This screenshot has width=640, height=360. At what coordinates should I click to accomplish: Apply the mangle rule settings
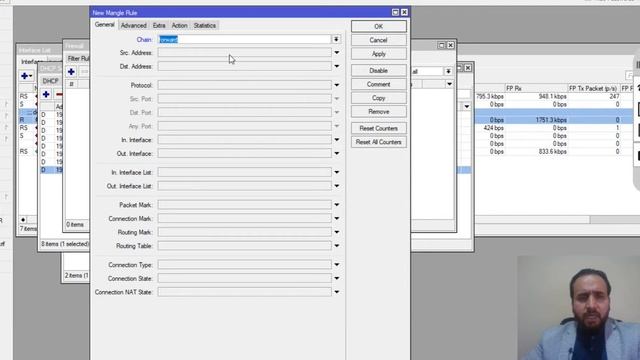378,54
